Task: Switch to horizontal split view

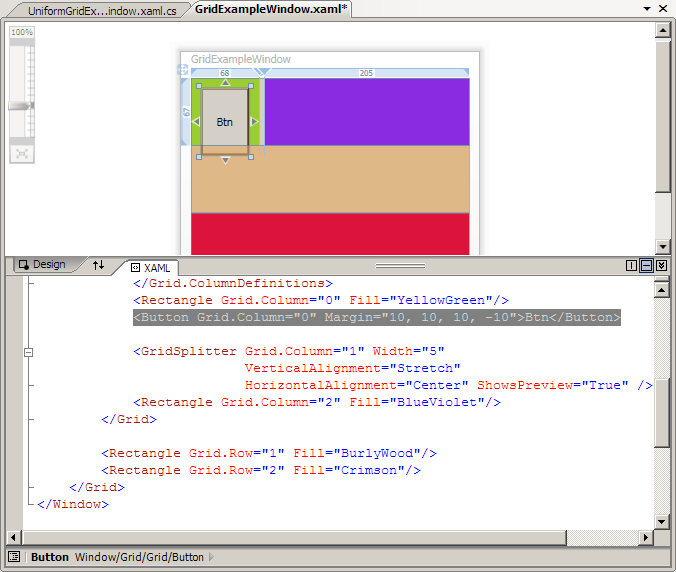Action: [x=646, y=266]
